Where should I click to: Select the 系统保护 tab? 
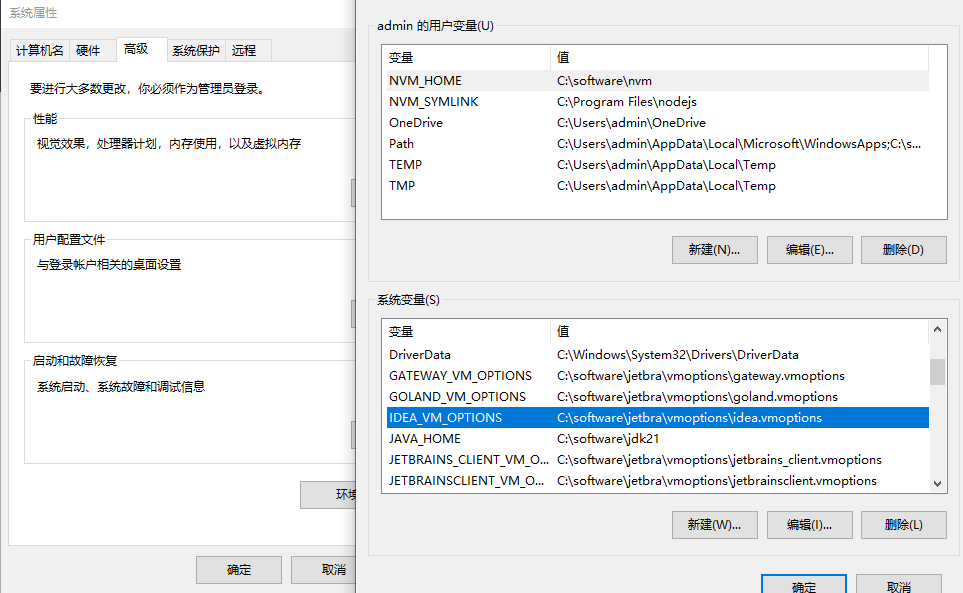pos(195,51)
